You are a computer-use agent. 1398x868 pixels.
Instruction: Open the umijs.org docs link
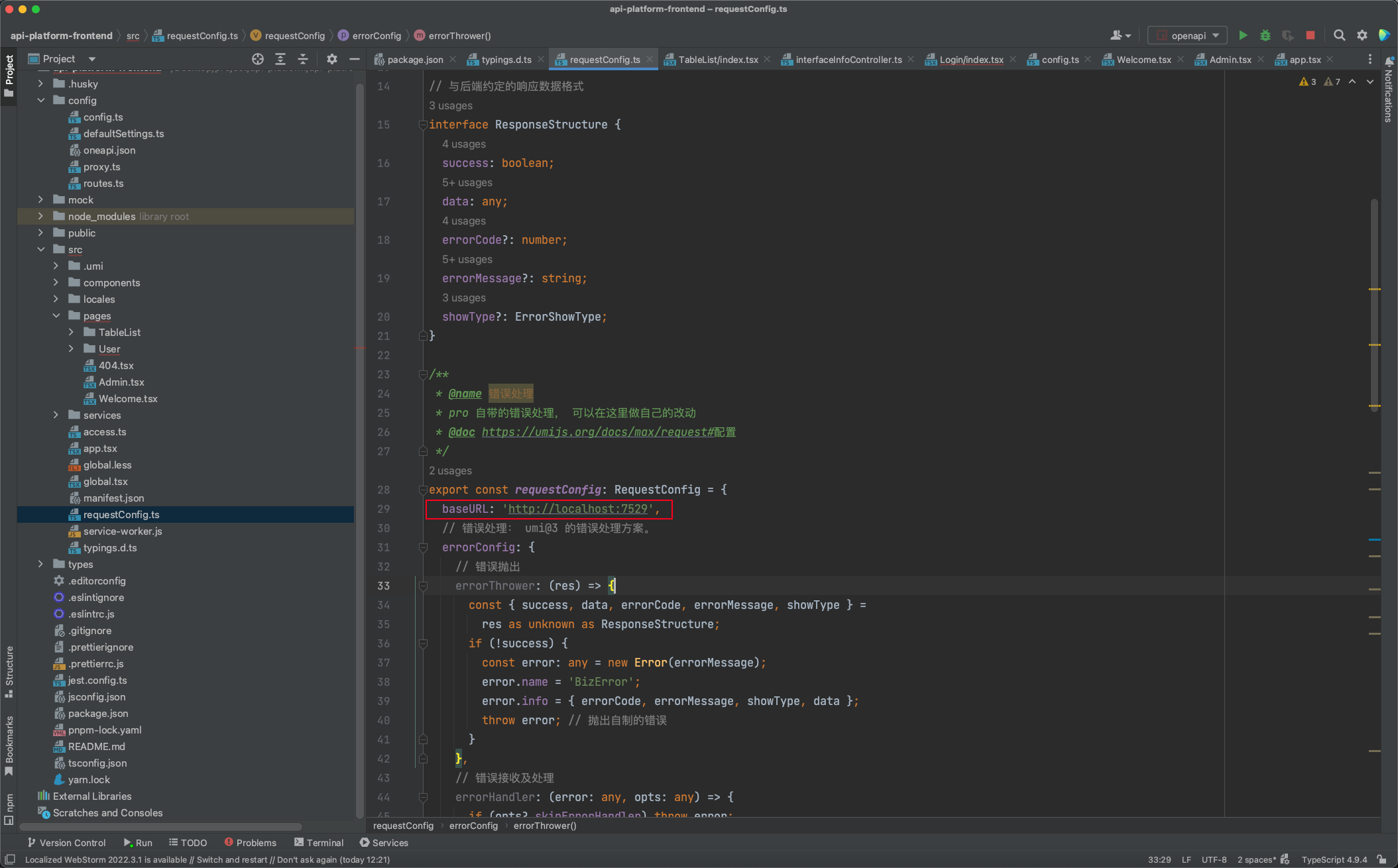tap(597, 432)
